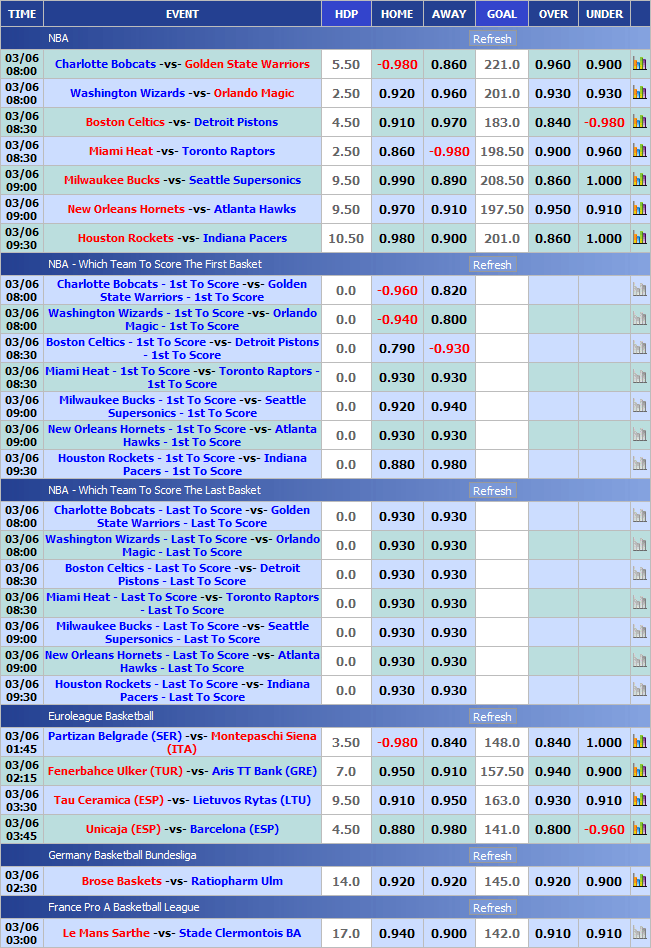The image size is (651, 948).
Task: Click the NBA section title
Action: (x=58, y=38)
